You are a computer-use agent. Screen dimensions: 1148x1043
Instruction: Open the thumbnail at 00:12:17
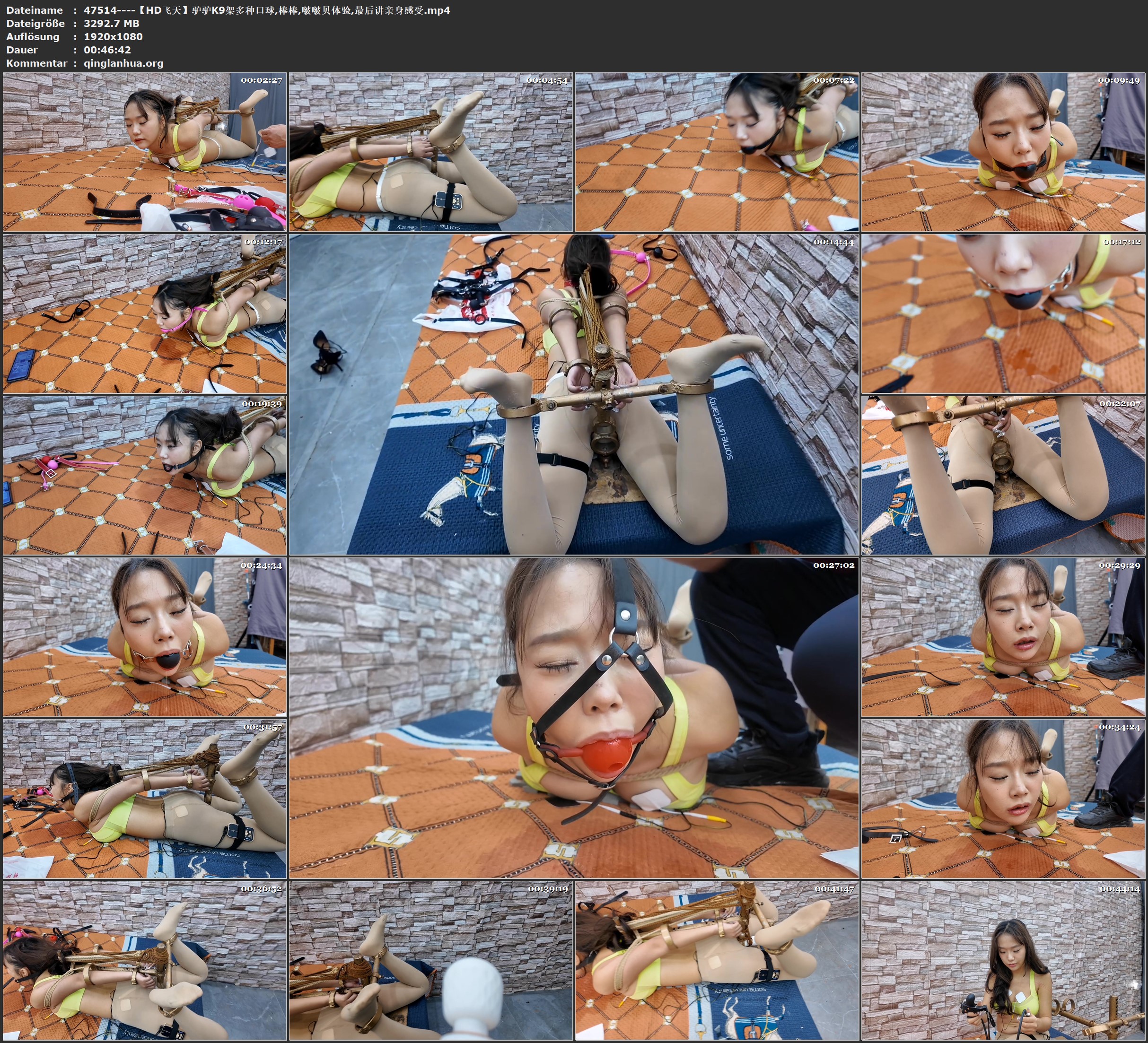click(145, 313)
